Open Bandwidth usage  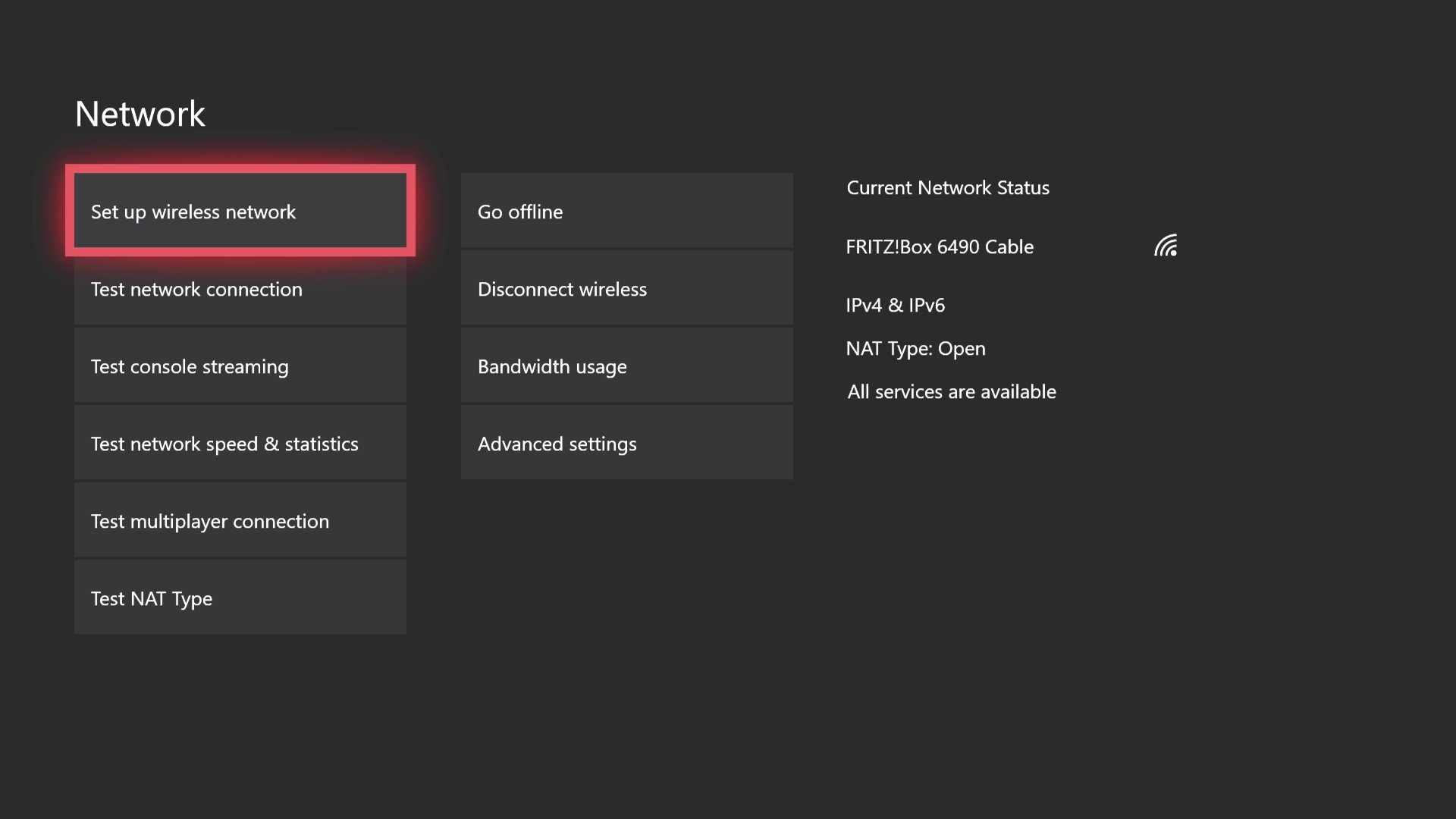coord(626,366)
